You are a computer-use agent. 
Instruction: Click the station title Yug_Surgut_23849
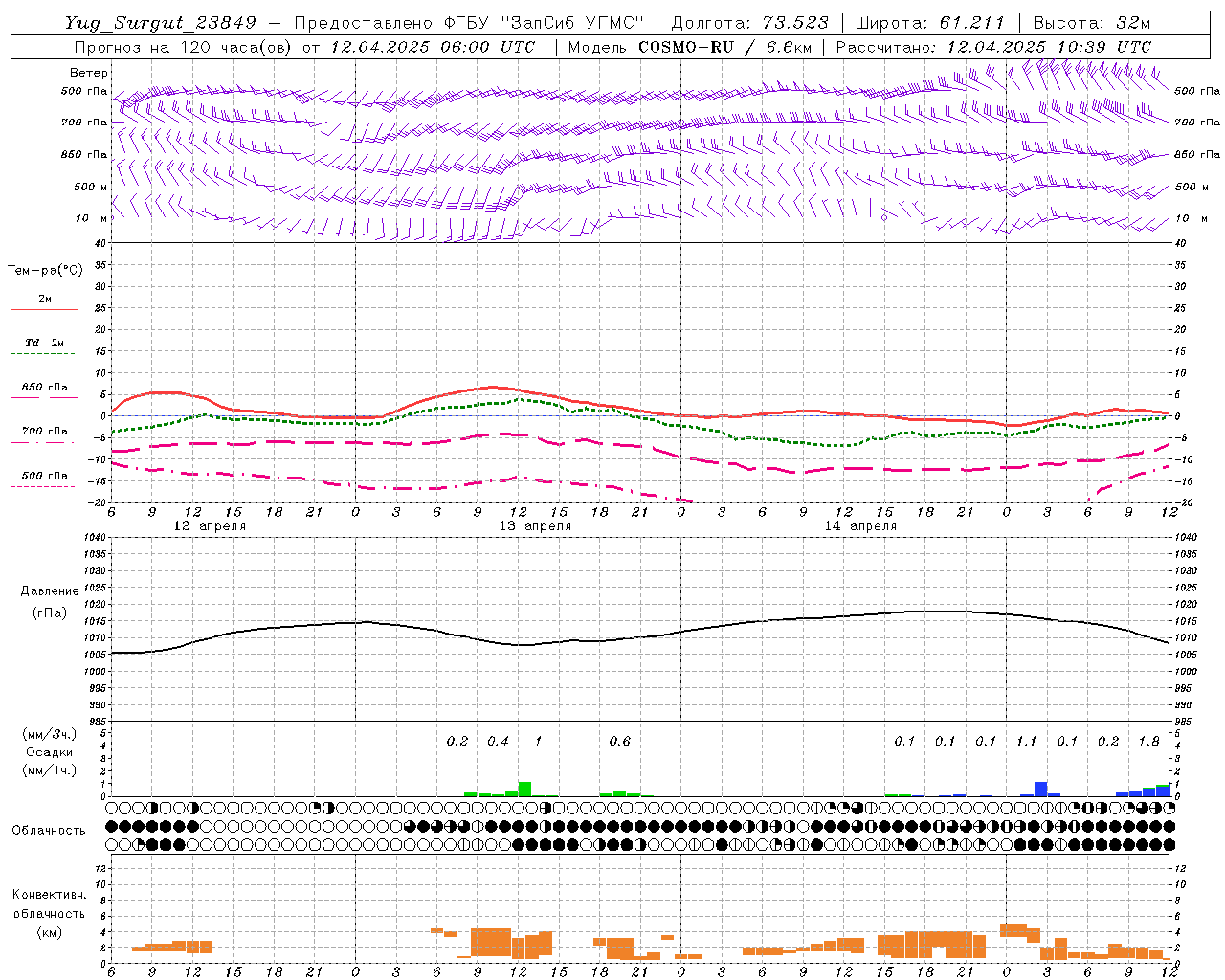[161, 23]
